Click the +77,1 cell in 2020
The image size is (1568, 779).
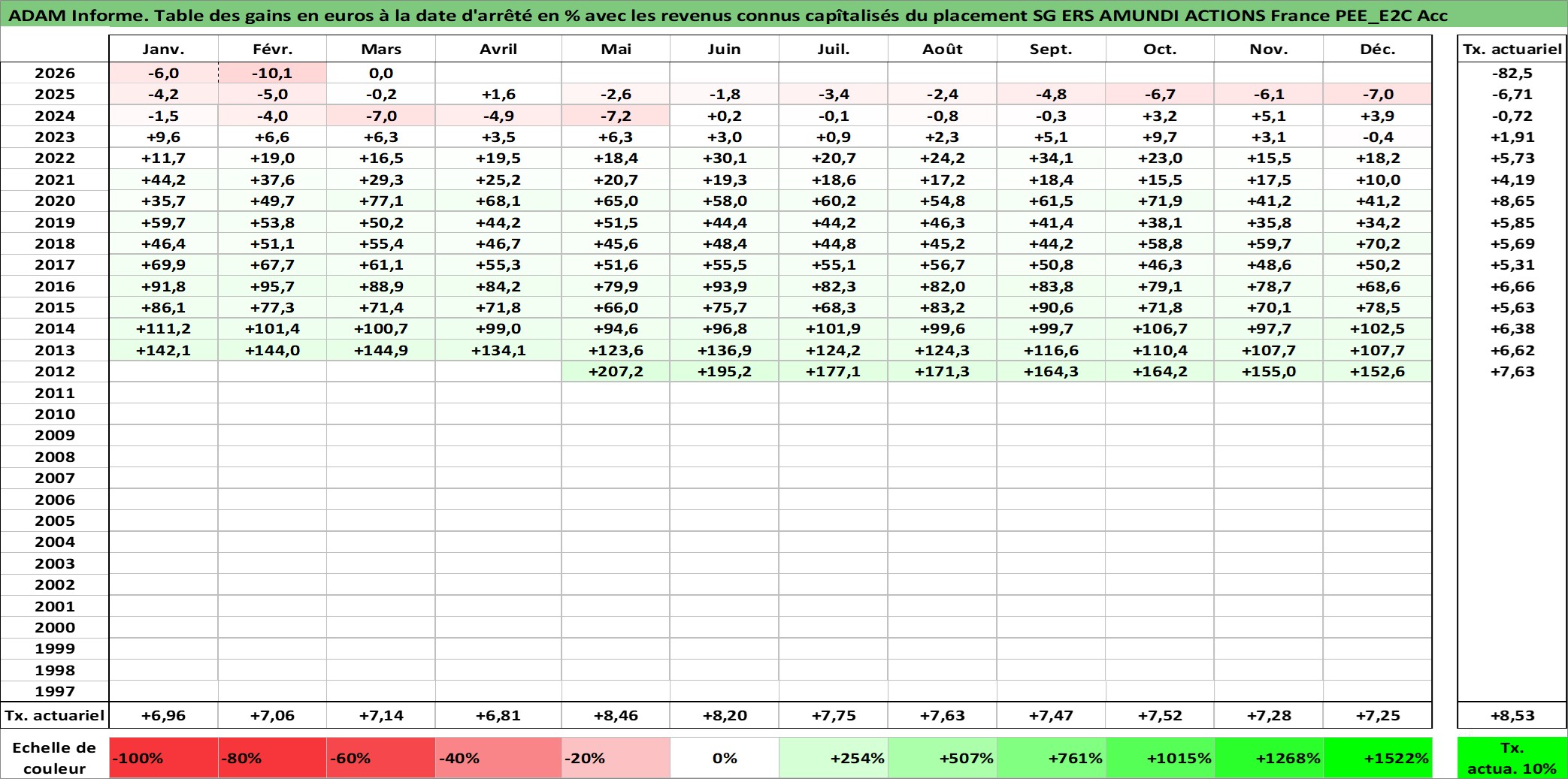[381, 201]
